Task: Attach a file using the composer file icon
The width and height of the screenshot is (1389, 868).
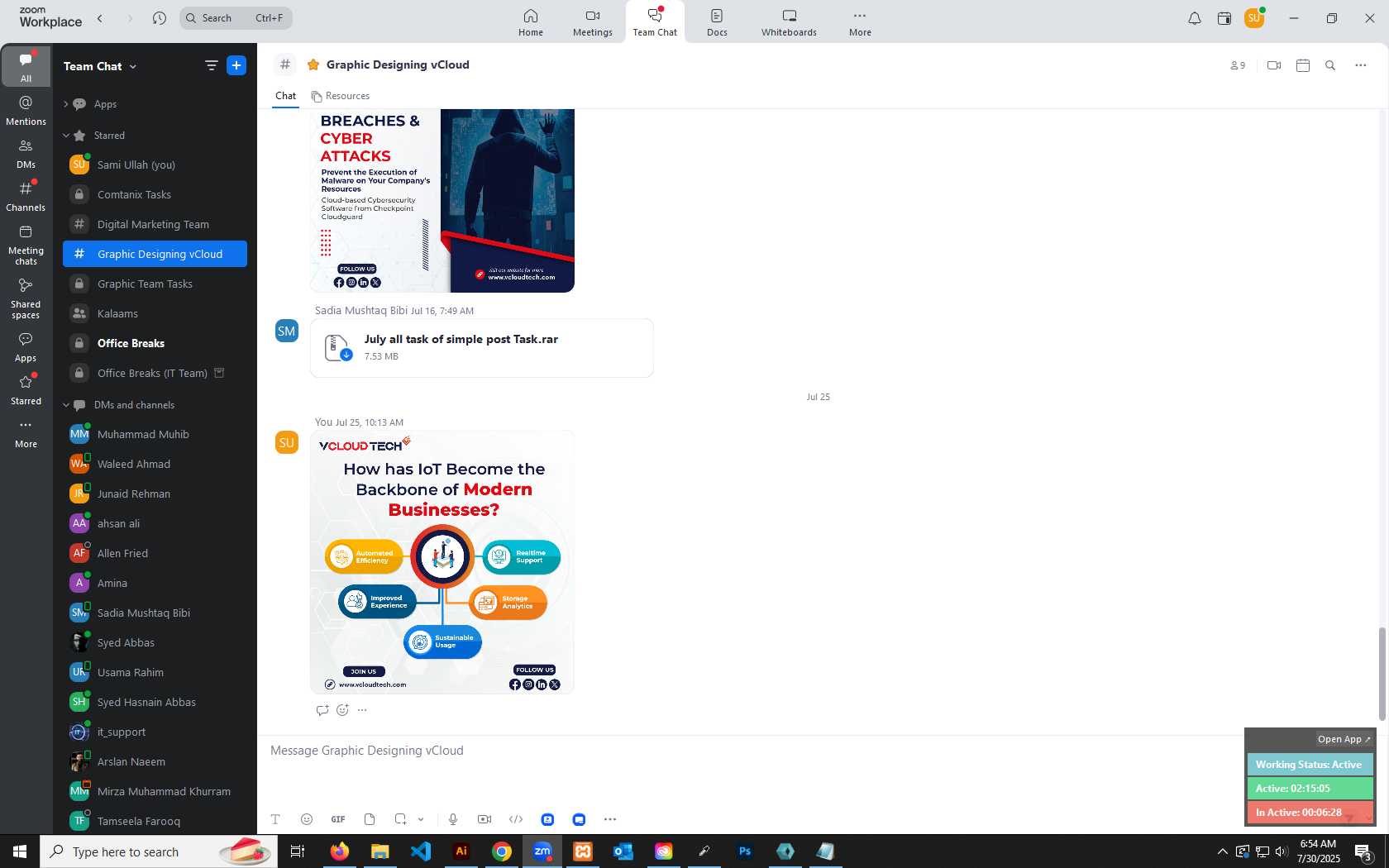Action: coord(370,819)
